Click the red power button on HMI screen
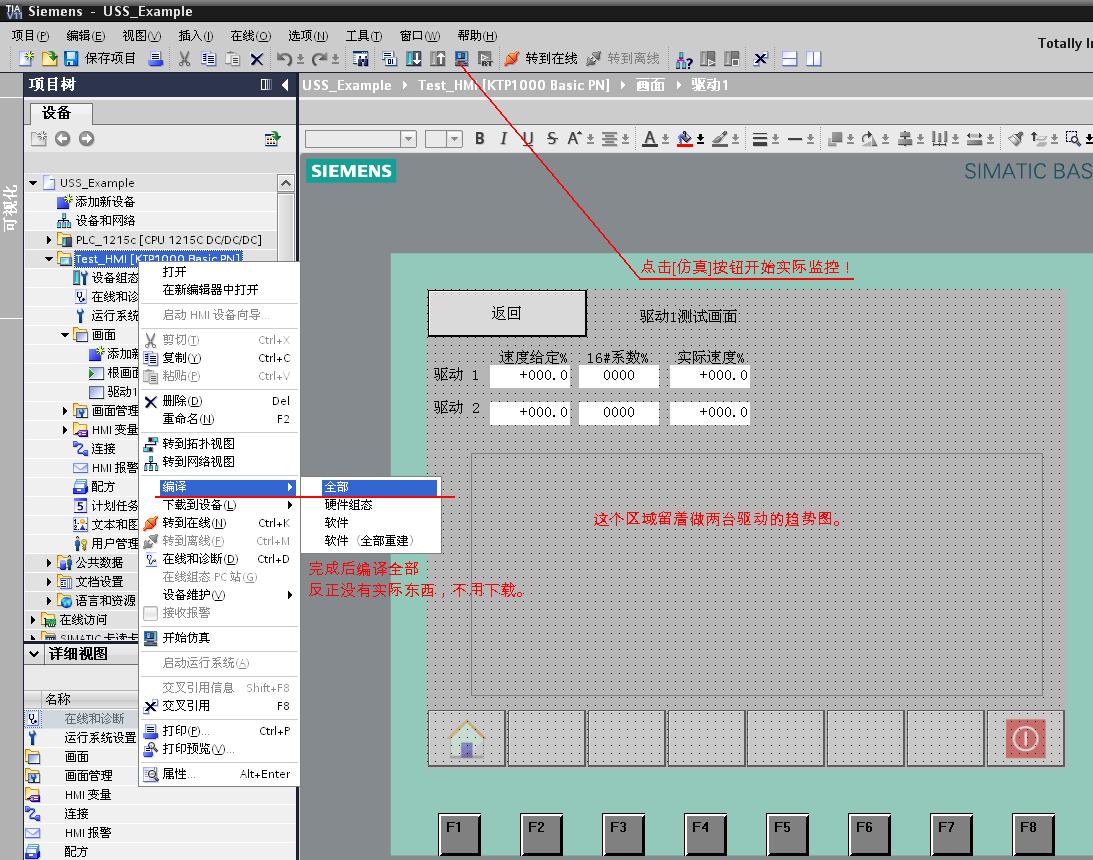The width and height of the screenshot is (1093, 860). tap(1025, 739)
